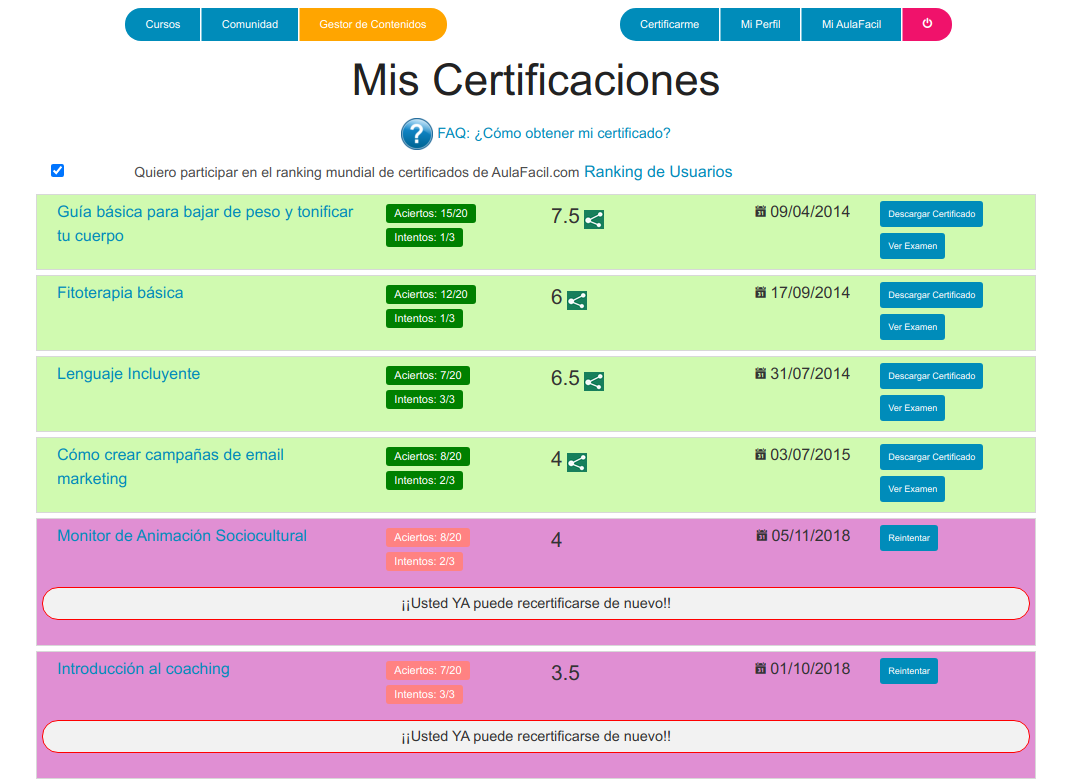Retry the Monitor de Animación Sociocultural exam
This screenshot has height=779, width=1083.
pos(908,537)
